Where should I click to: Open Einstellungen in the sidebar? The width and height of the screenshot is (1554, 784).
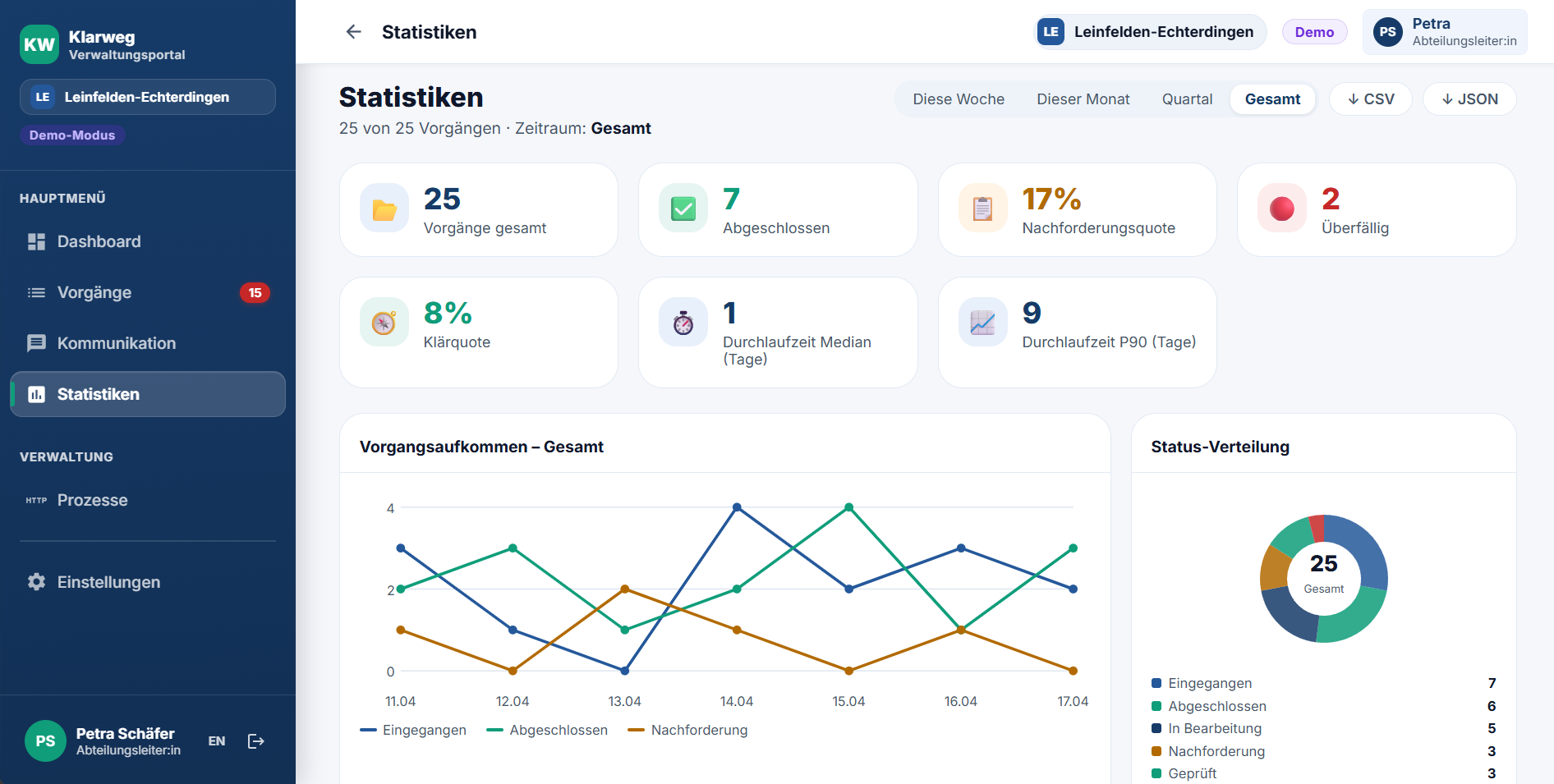coord(148,582)
